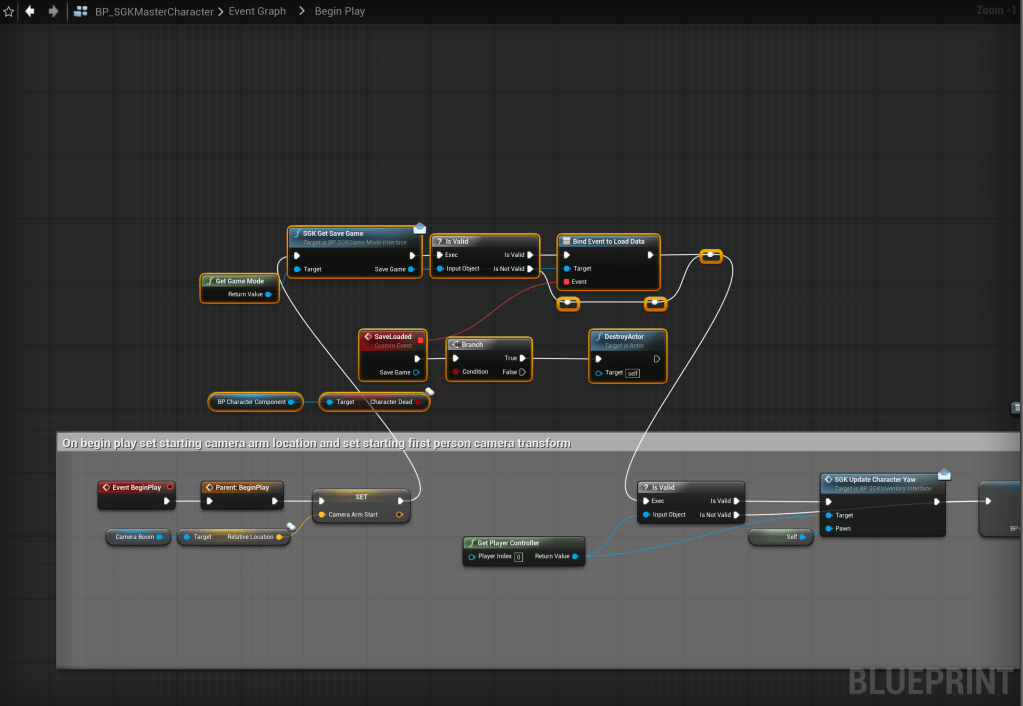The image size is (1023, 706).
Task: Click the comment box title about begin play
Action: click(x=316, y=442)
